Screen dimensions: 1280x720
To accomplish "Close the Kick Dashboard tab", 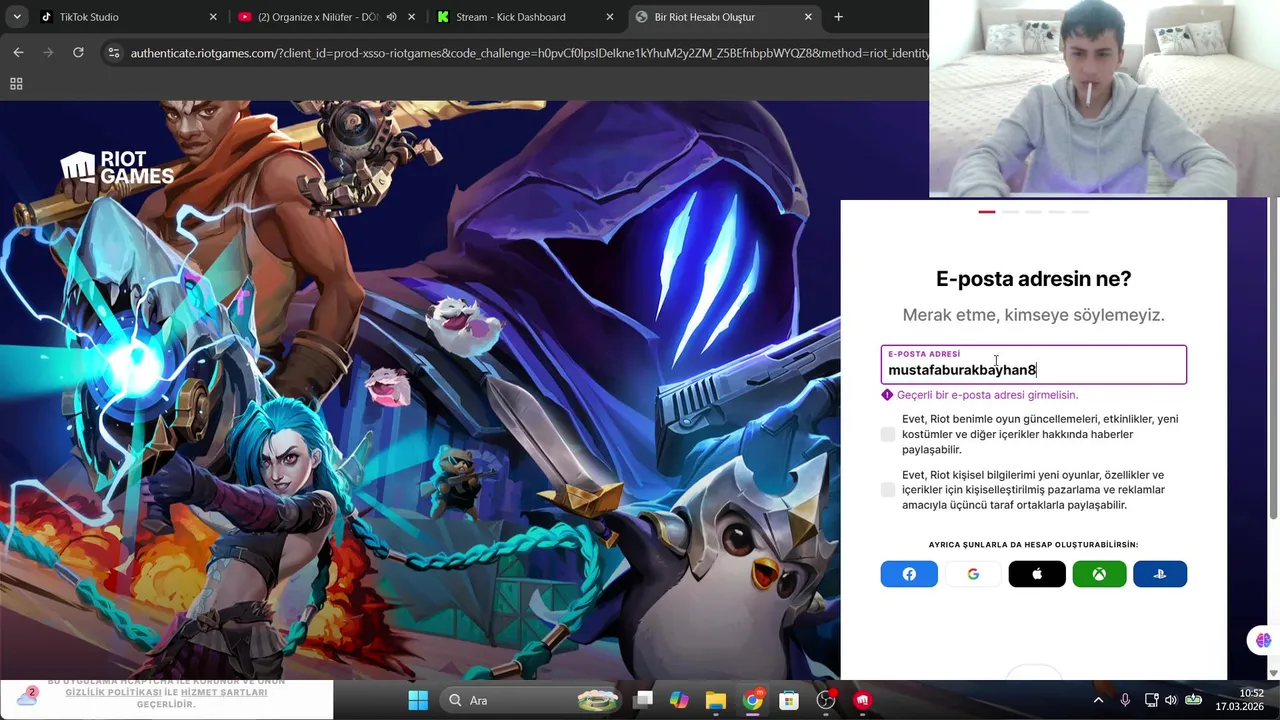I will (610, 17).
